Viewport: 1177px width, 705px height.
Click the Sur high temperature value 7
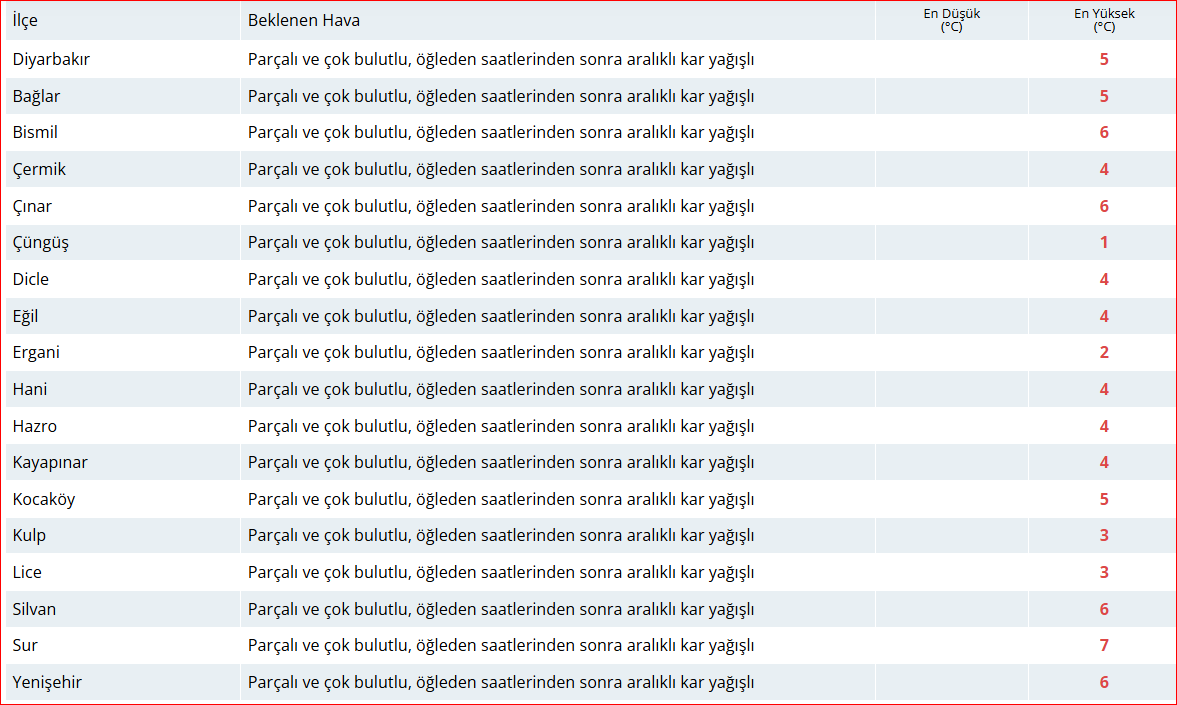[x=1104, y=646]
